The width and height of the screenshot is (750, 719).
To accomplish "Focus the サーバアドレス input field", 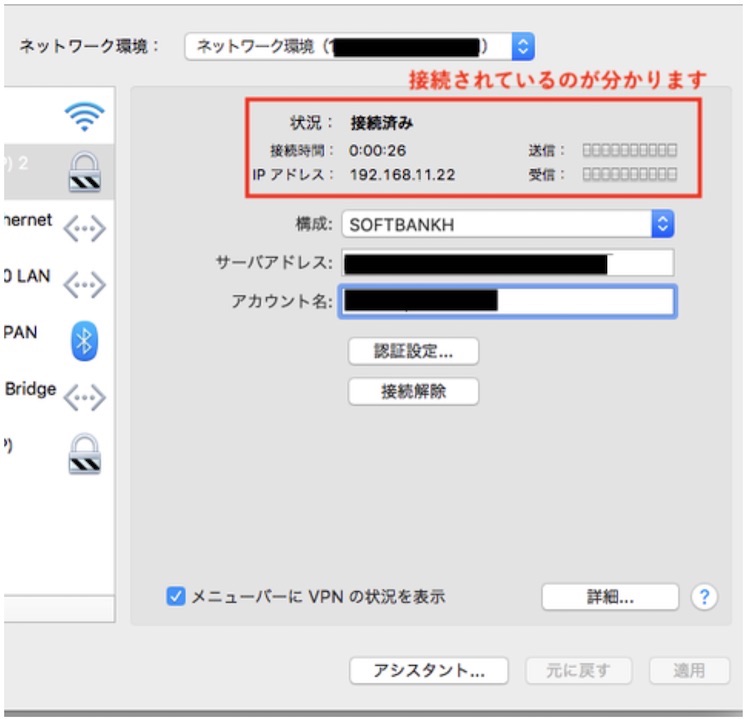I will click(x=508, y=263).
